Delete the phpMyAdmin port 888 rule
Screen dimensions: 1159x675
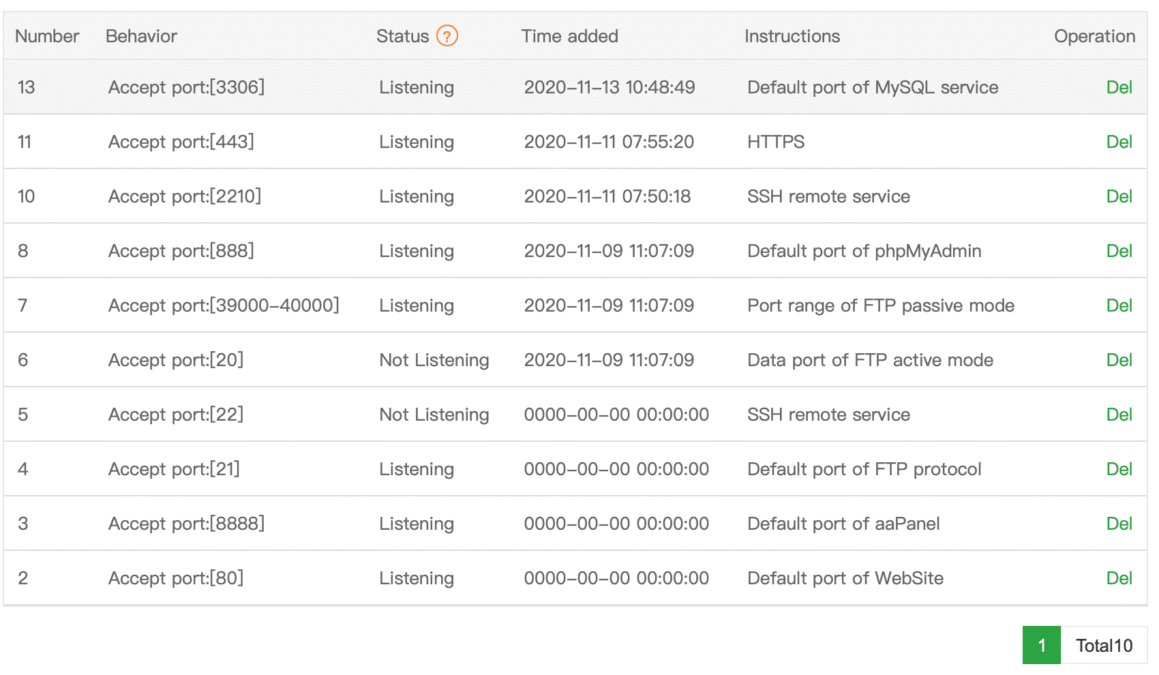coord(1118,251)
